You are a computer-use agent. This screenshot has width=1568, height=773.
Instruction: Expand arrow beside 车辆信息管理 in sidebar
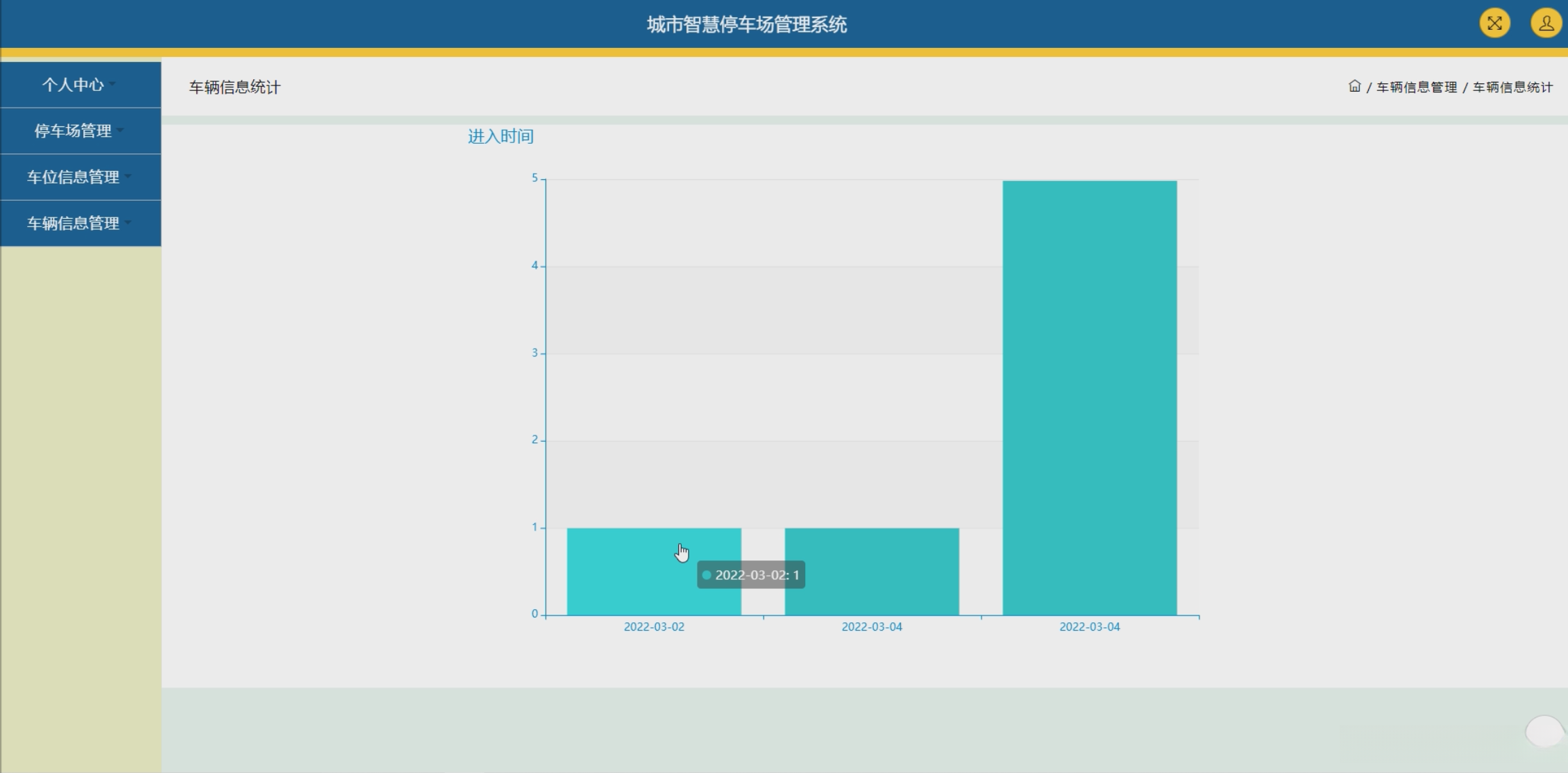pyautogui.click(x=128, y=223)
